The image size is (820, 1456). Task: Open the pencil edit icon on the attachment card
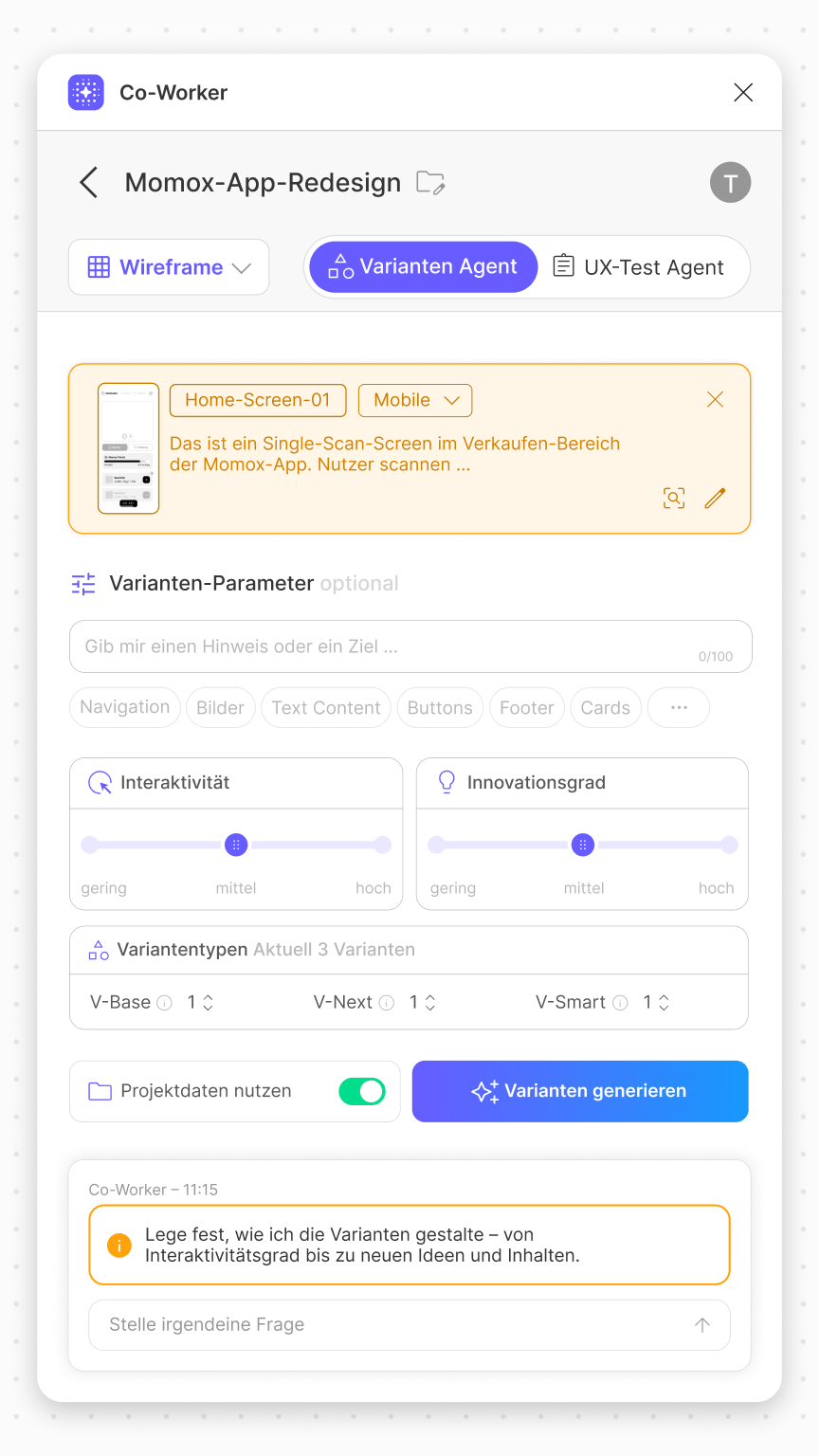715,498
